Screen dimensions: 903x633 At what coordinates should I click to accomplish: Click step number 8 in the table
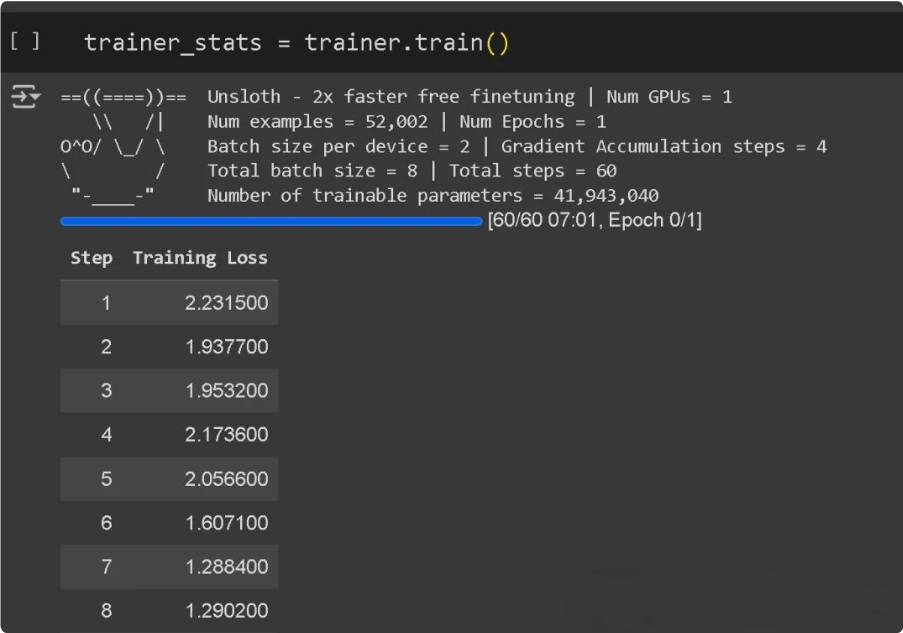point(106,610)
